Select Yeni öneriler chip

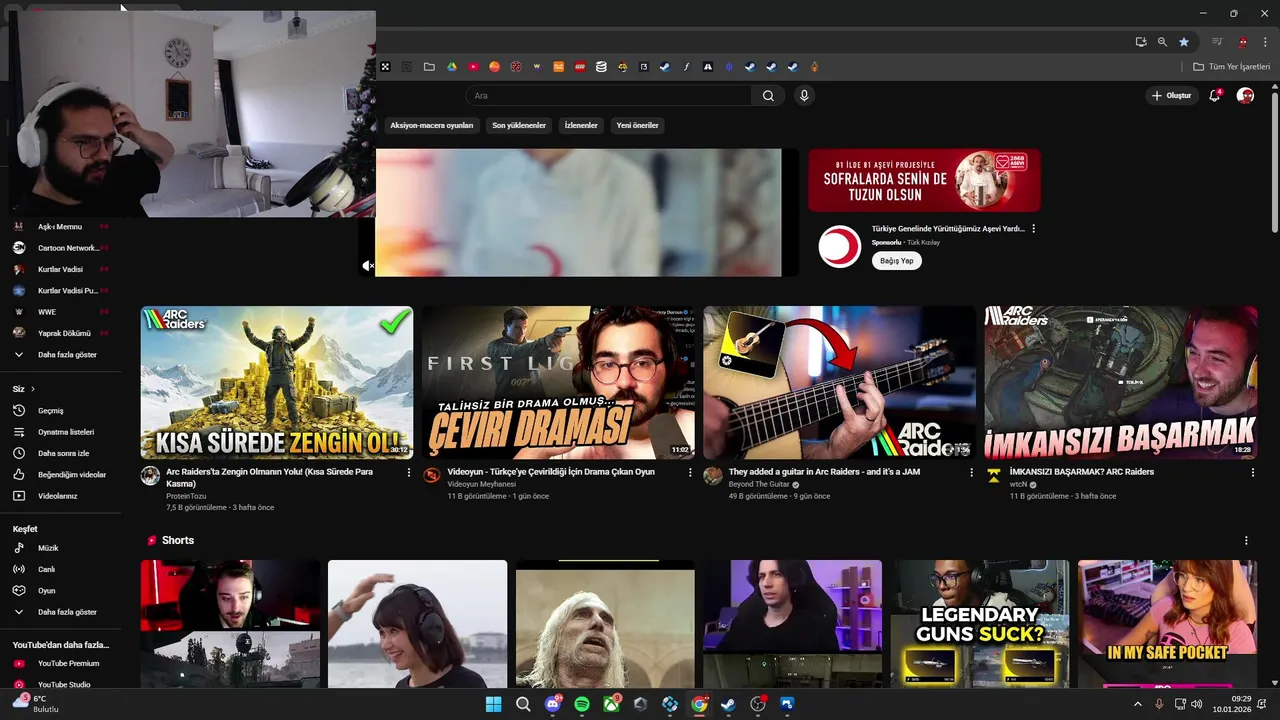click(x=637, y=126)
